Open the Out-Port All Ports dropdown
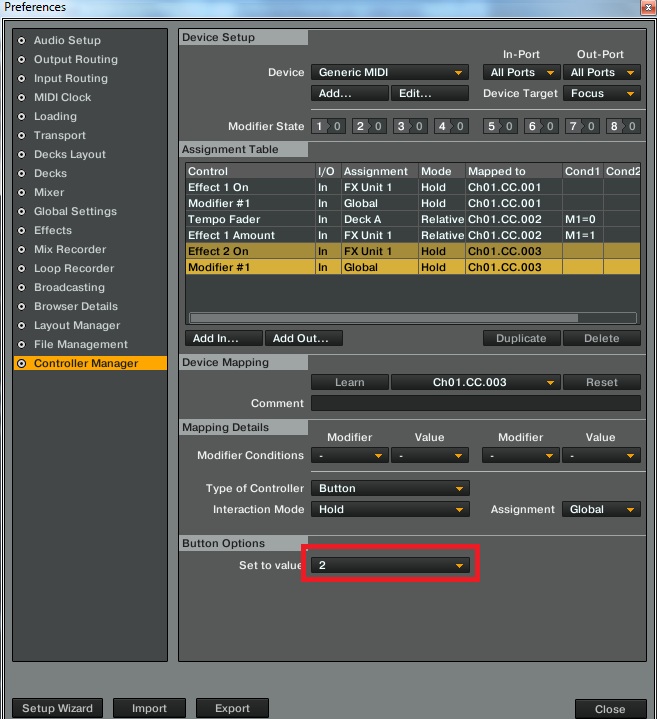 point(602,72)
